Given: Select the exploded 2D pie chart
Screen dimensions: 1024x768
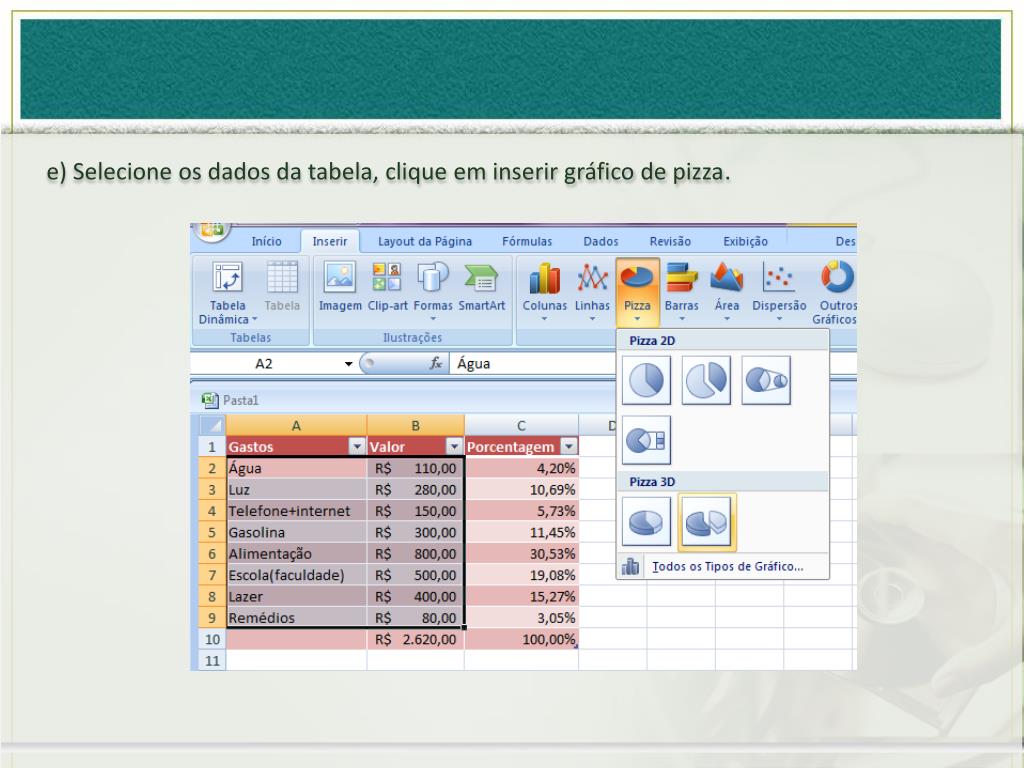Looking at the screenshot, I should pyautogui.click(x=706, y=380).
